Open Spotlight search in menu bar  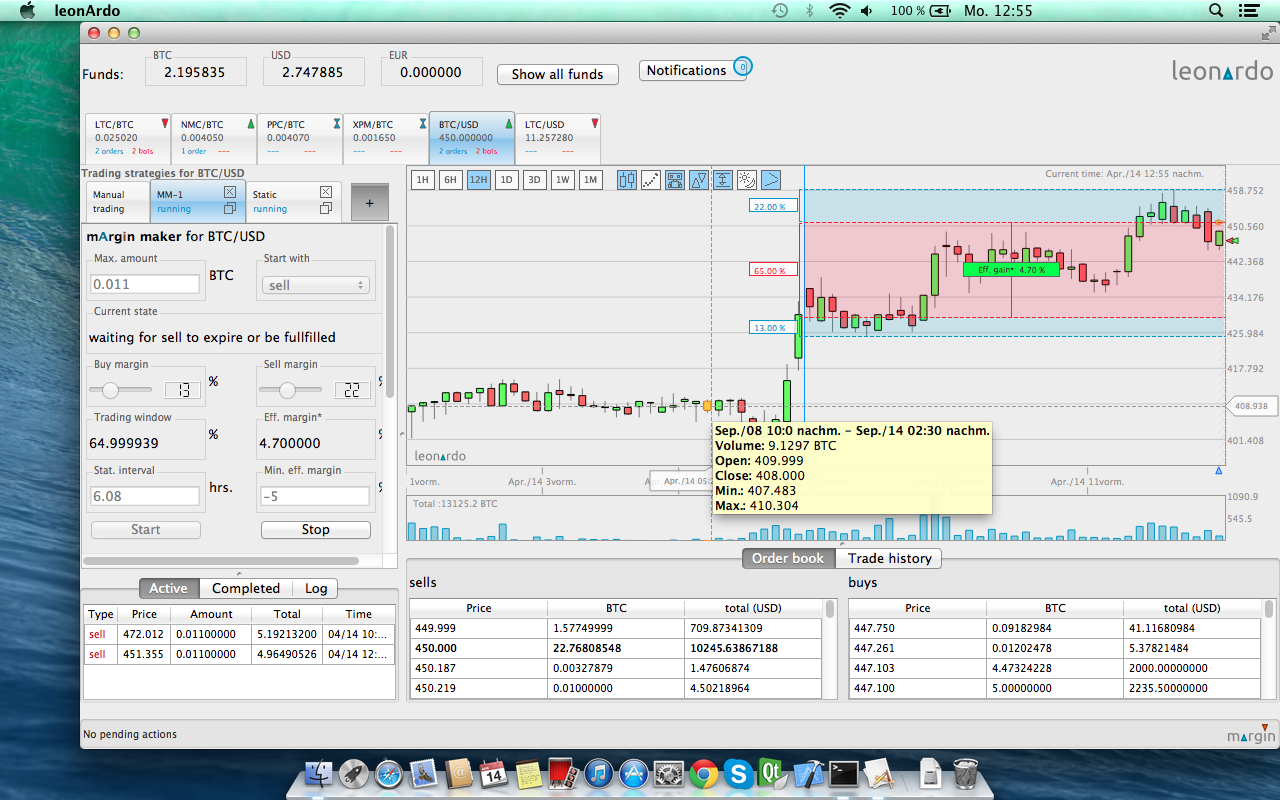click(1216, 11)
